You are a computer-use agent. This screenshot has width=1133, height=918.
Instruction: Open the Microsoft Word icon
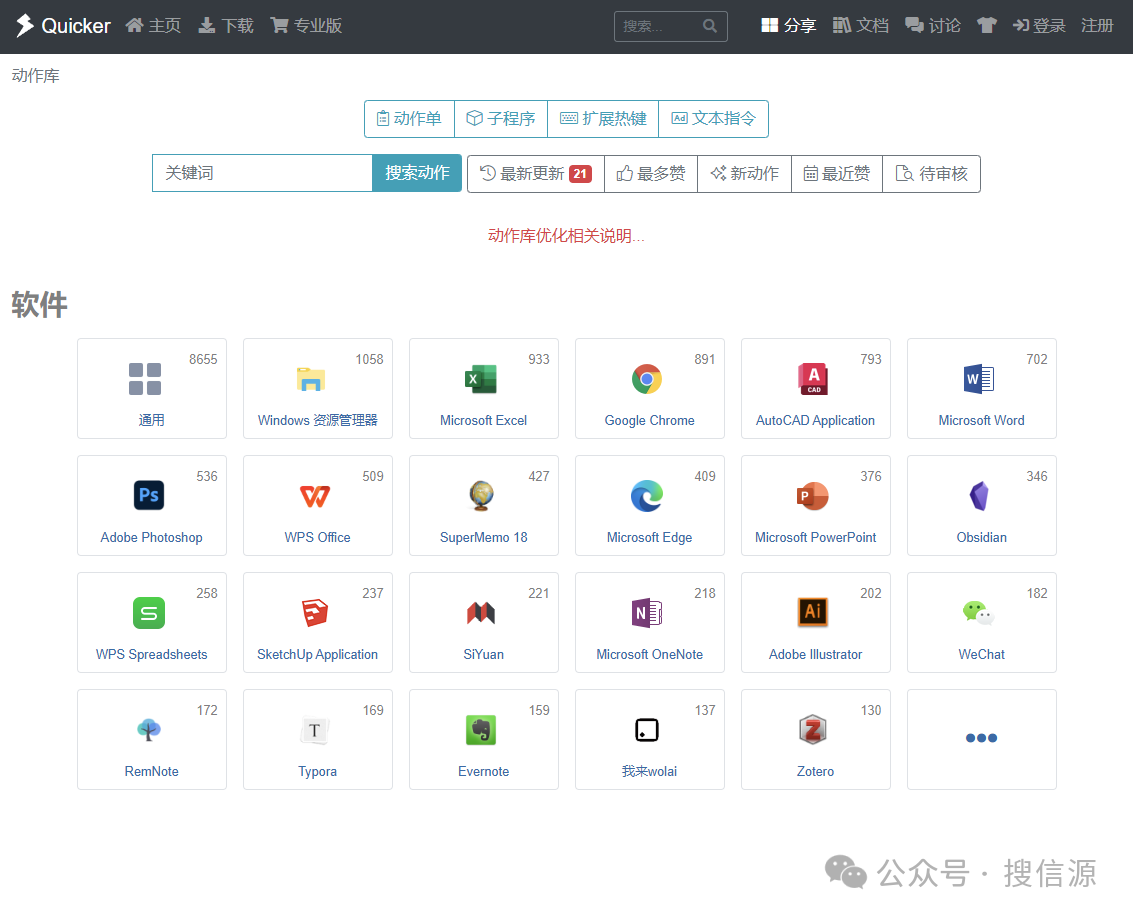point(979,379)
